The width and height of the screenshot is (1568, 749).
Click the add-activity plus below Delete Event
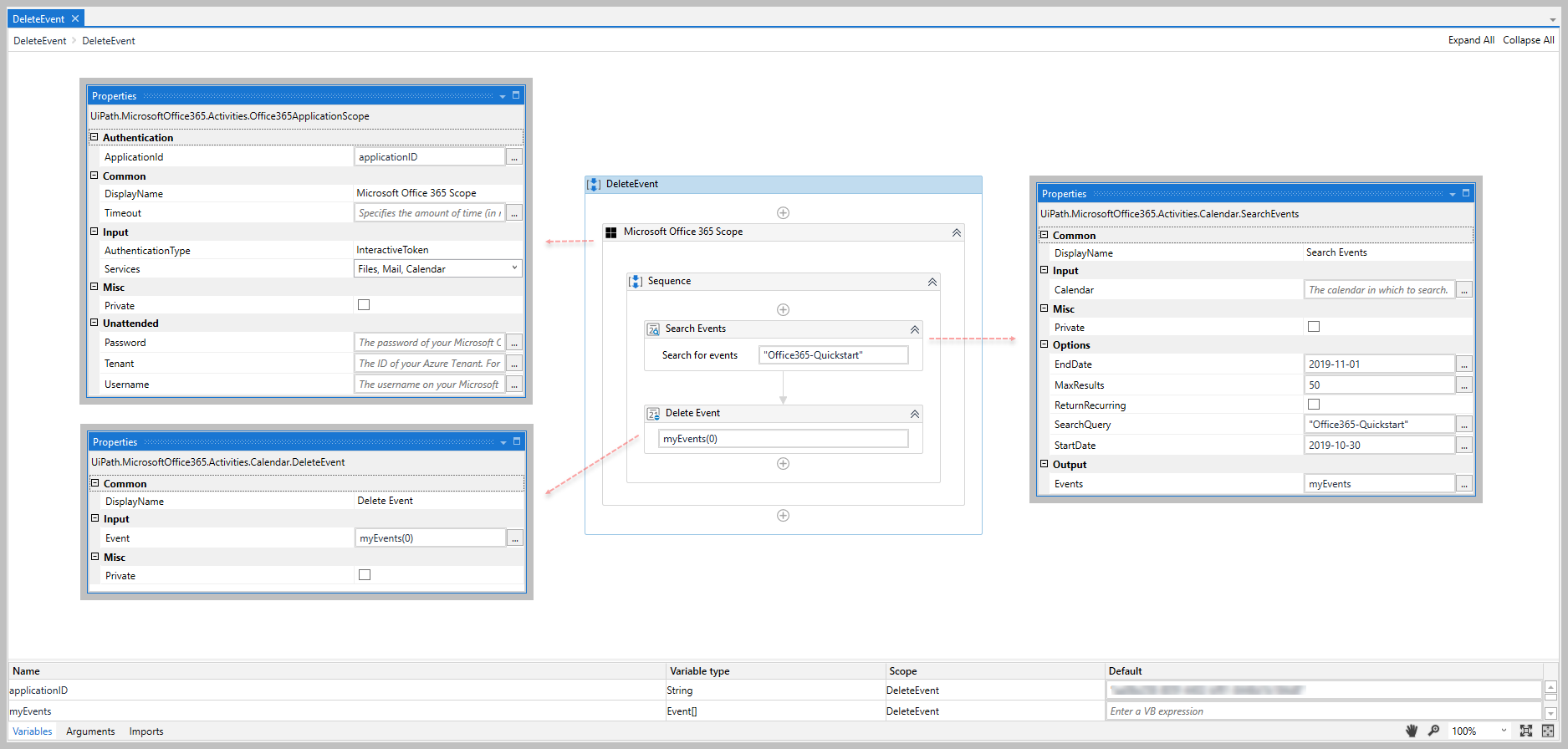coord(783,464)
